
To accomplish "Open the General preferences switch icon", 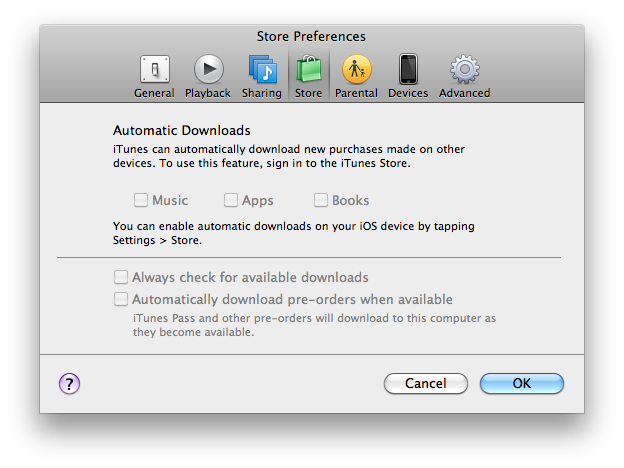I will [154, 69].
